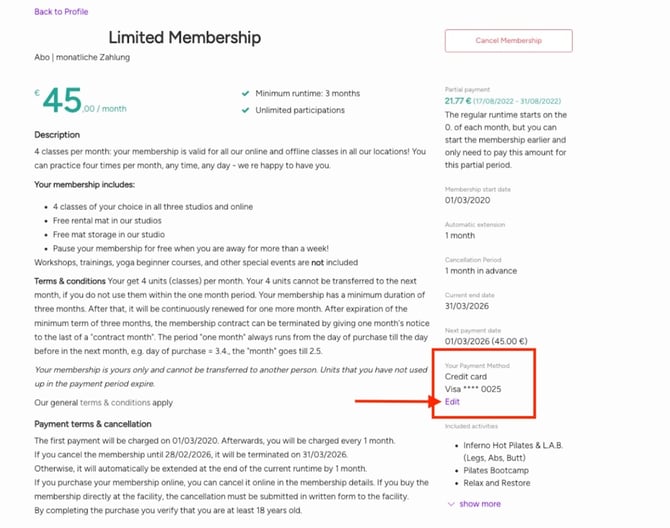The height and width of the screenshot is (528, 670).
Task: Click the euro symbol before price 45
Action: (37, 92)
